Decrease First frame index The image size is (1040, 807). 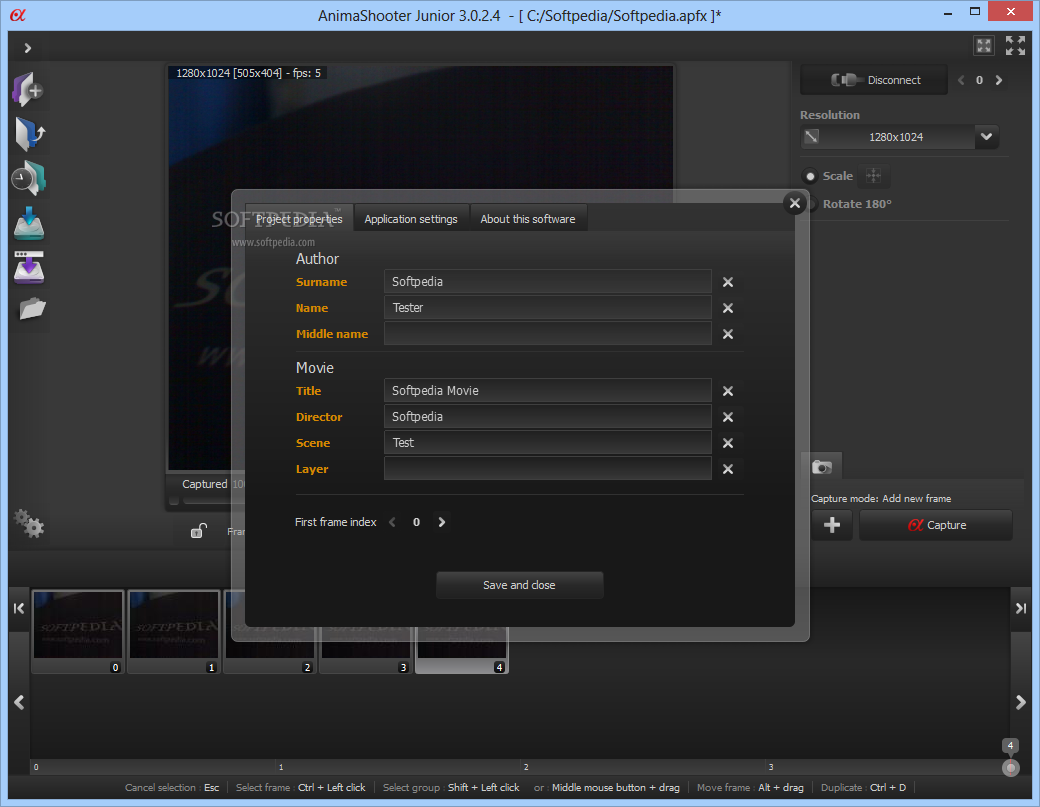(x=392, y=522)
